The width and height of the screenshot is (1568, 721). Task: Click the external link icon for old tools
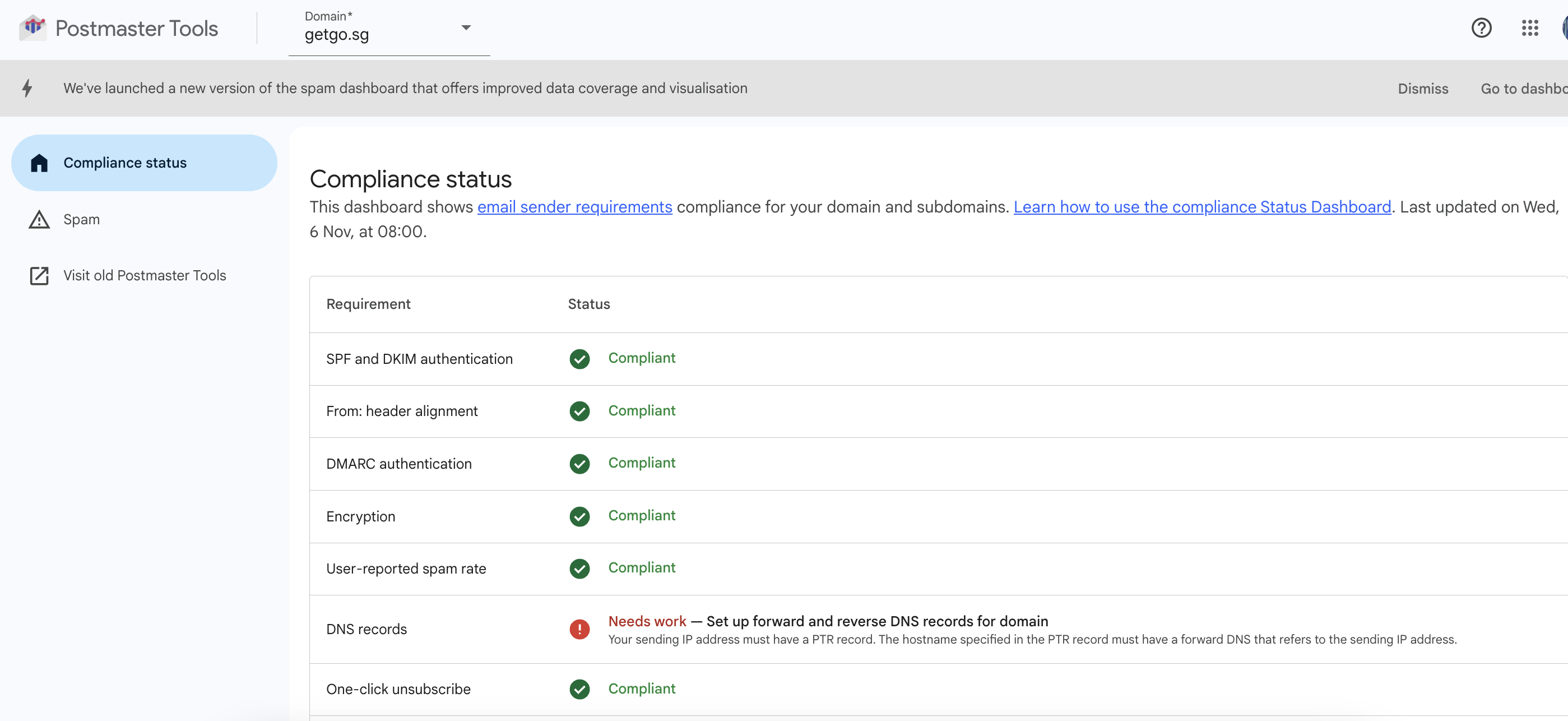pos(39,276)
